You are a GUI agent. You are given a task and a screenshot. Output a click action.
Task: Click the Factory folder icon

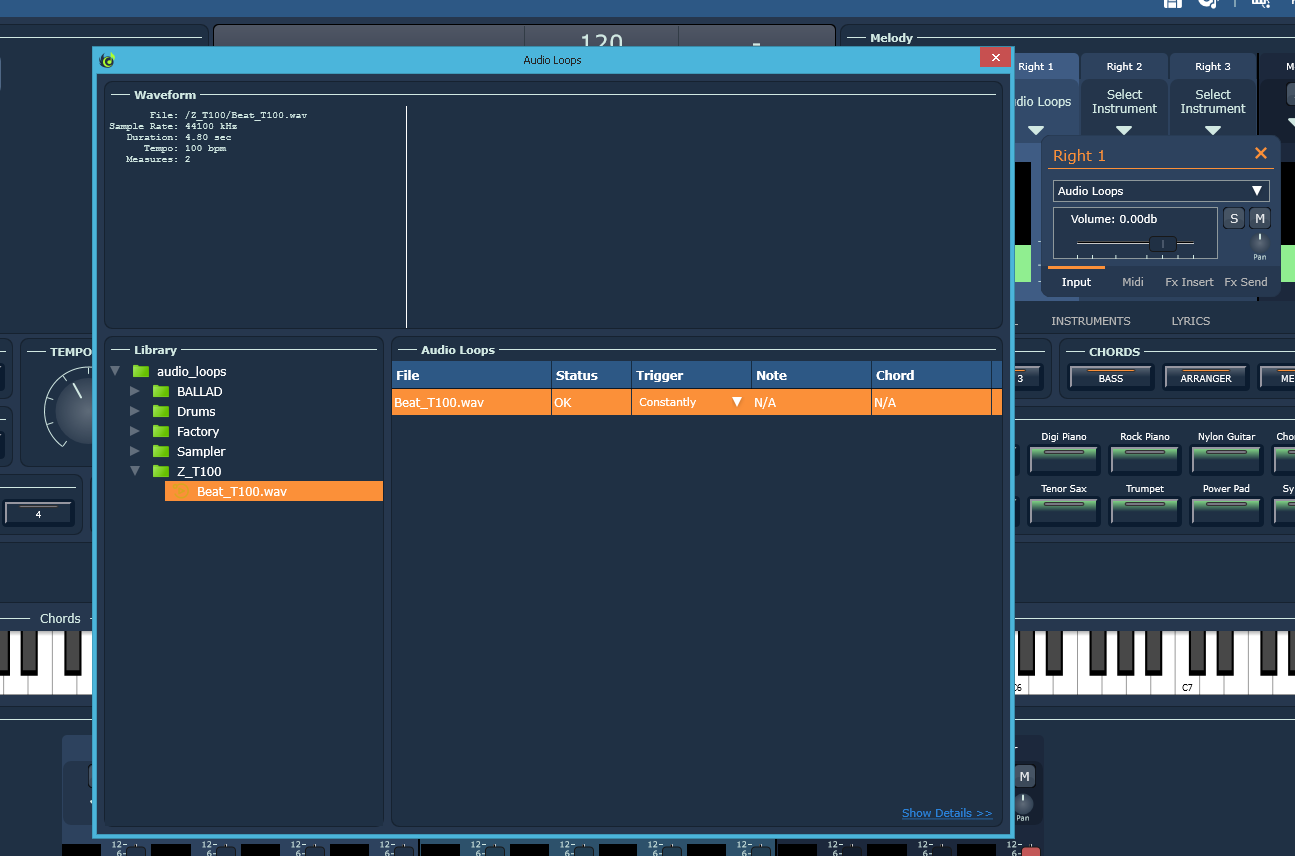click(161, 431)
